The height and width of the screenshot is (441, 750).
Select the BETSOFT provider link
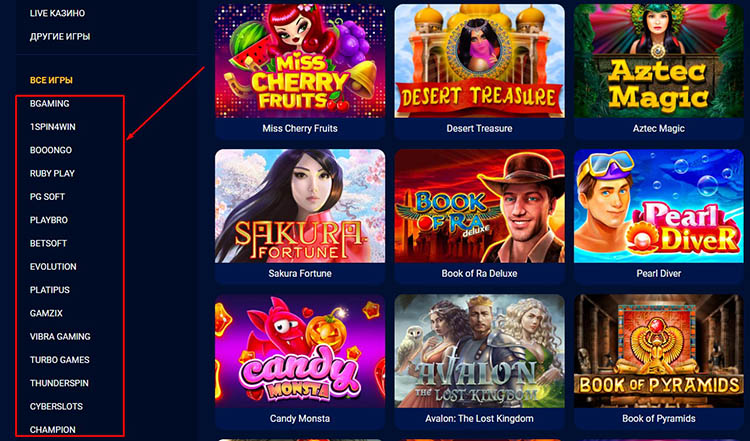tap(48, 243)
